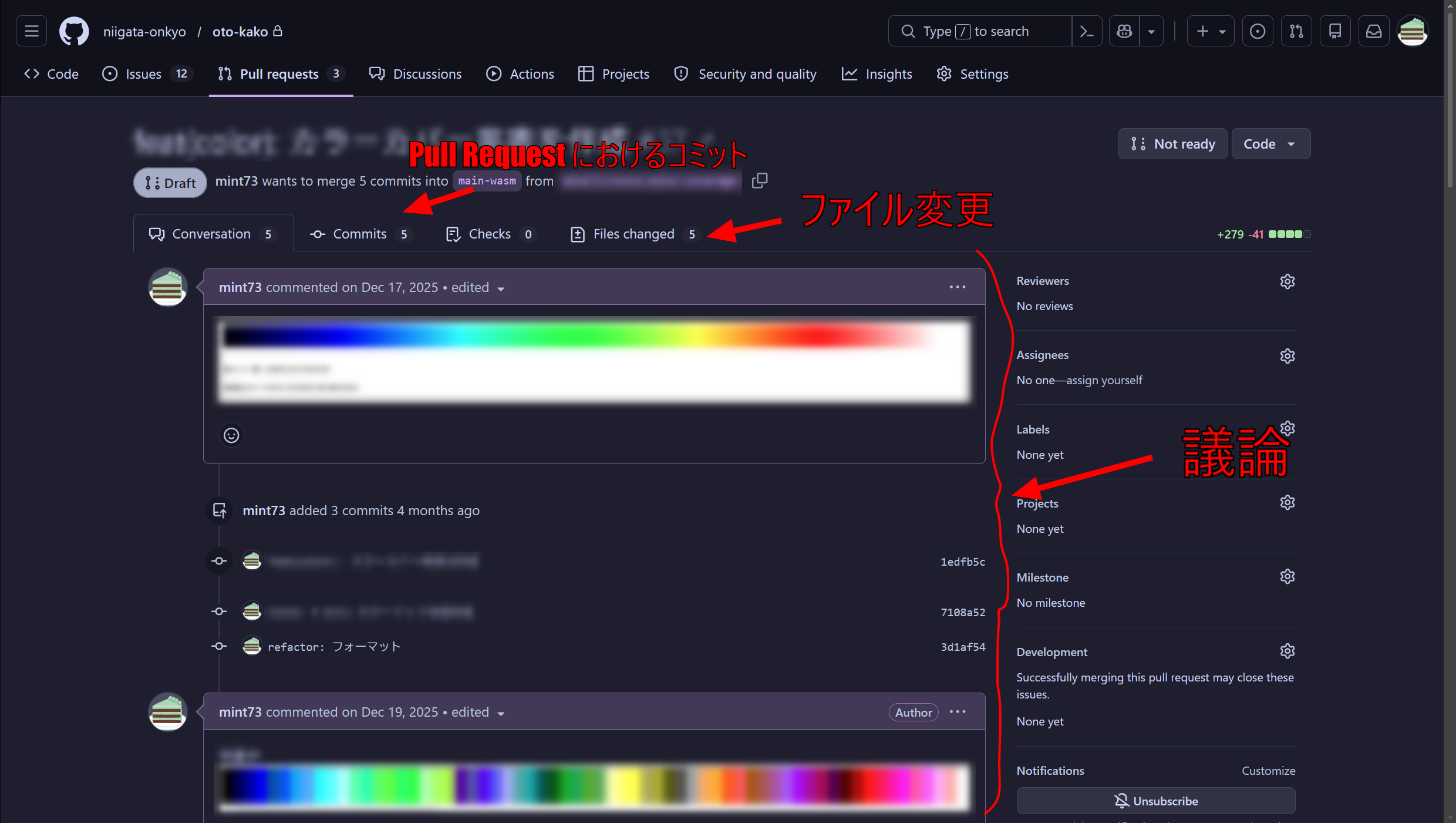Viewport: 1456px width, 823px height.
Task: Click the Unsubscribe button
Action: point(1155,801)
